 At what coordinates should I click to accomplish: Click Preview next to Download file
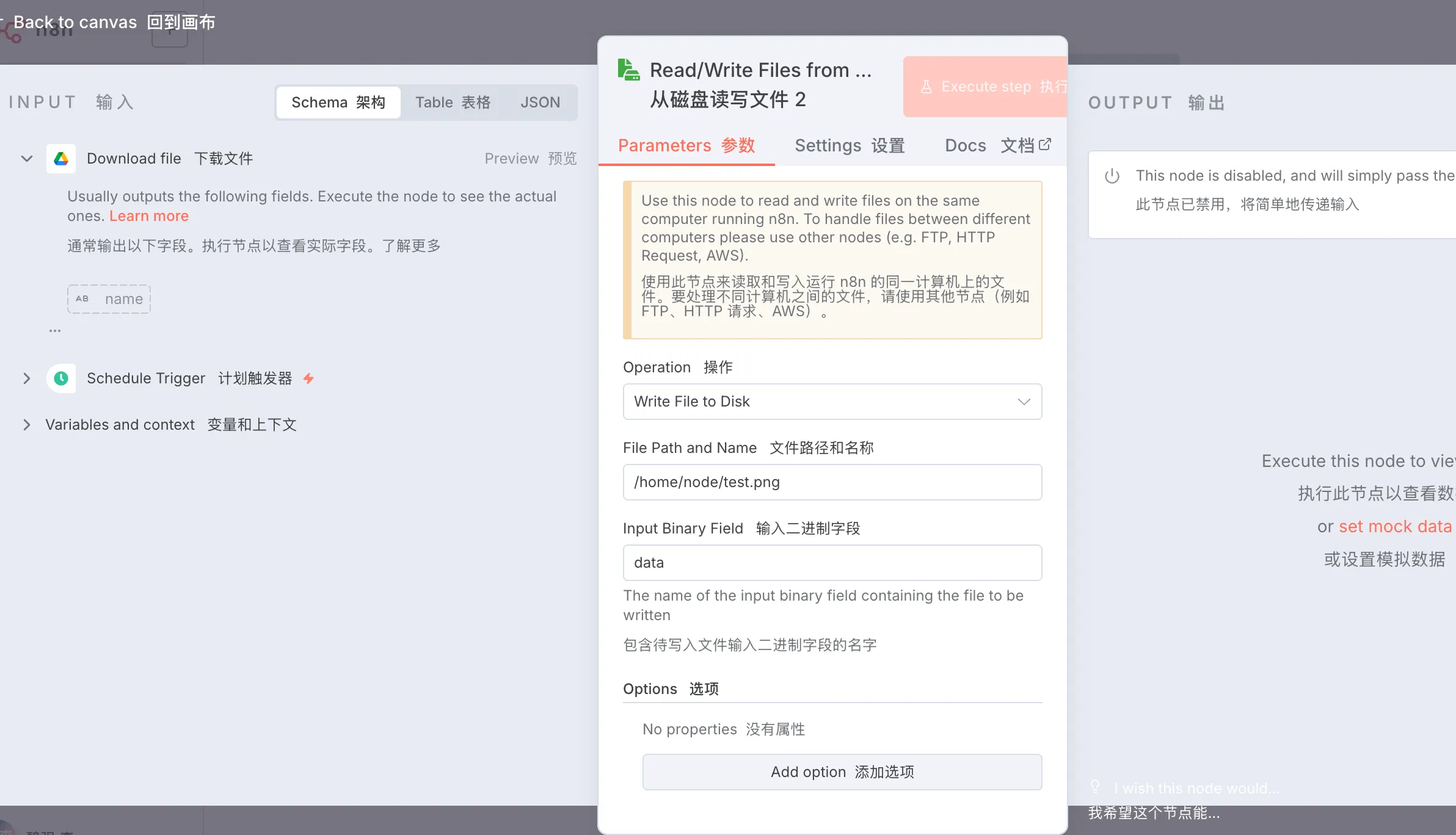point(530,159)
